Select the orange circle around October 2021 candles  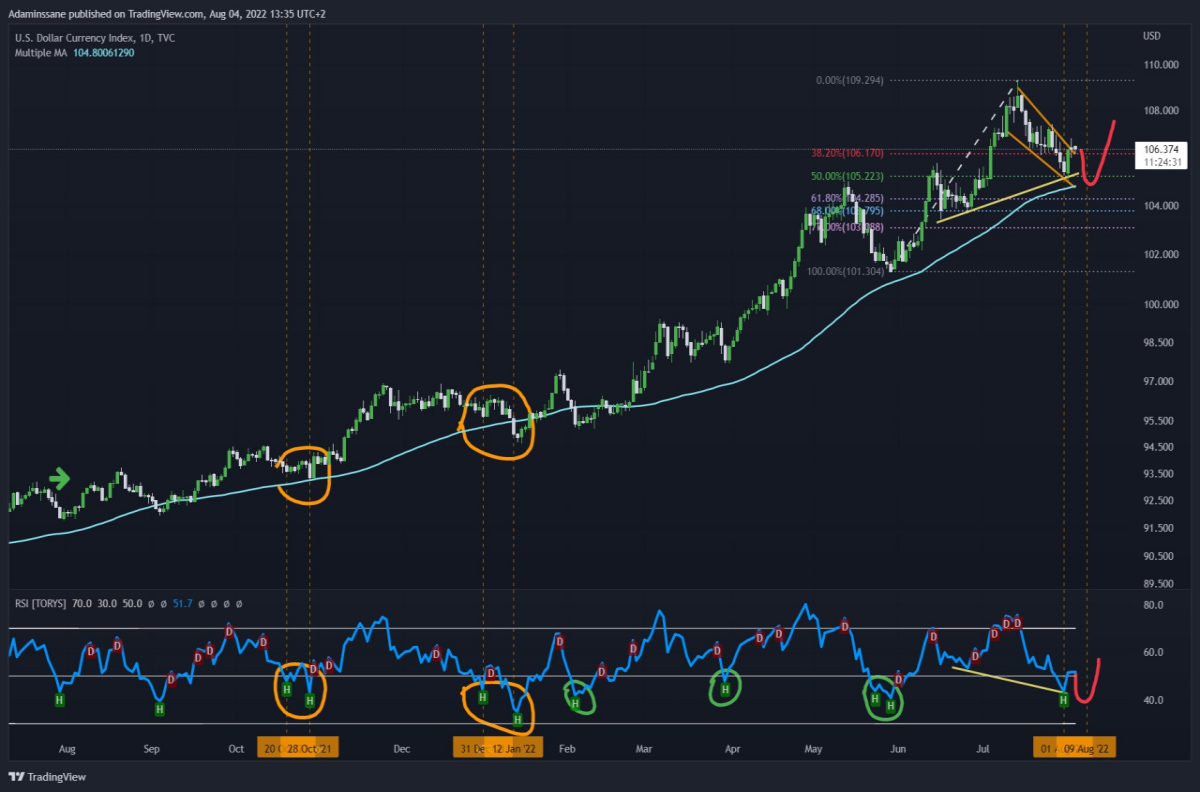pyautogui.click(x=302, y=474)
